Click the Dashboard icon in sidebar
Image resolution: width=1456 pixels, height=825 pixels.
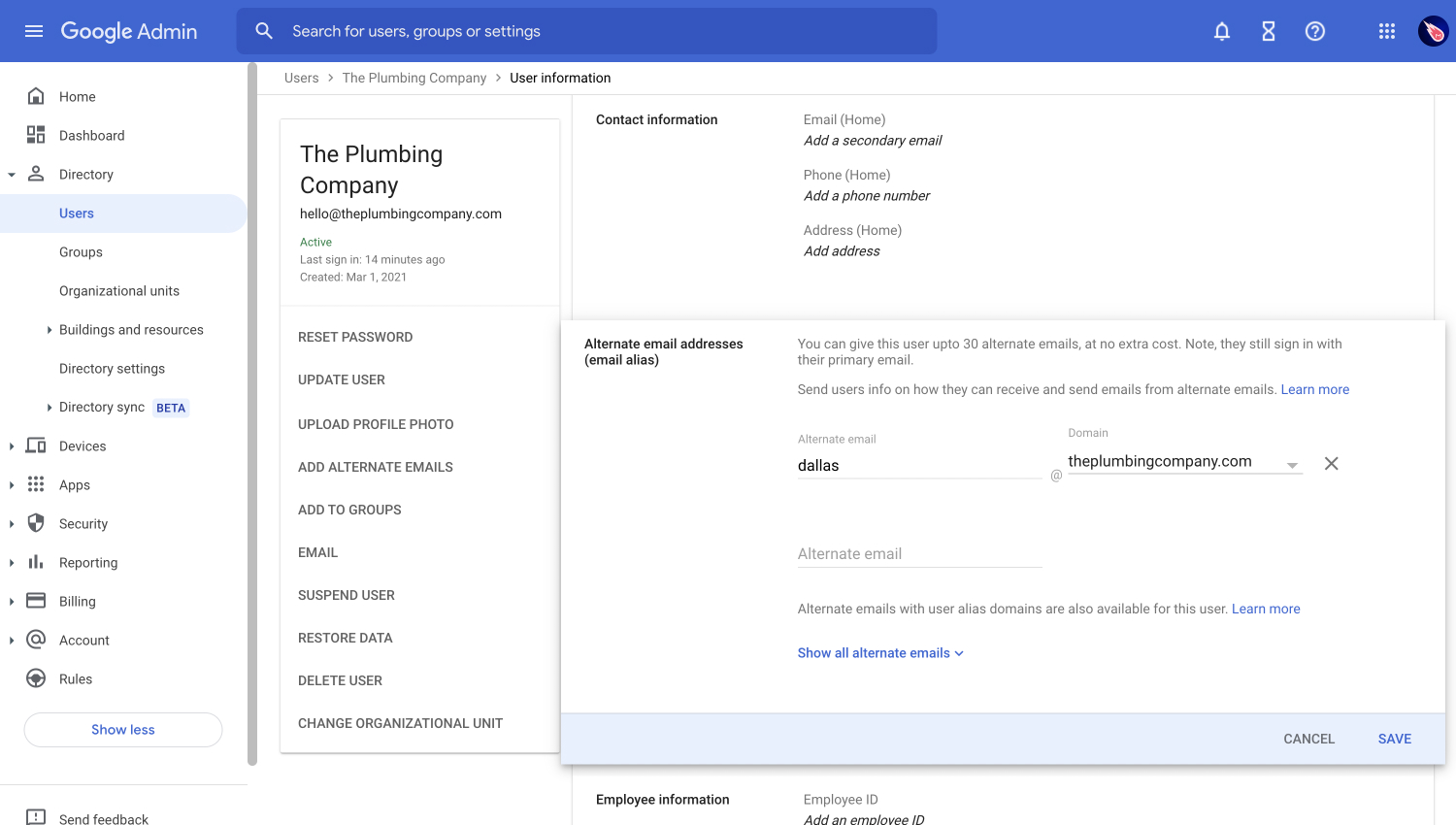click(36, 135)
